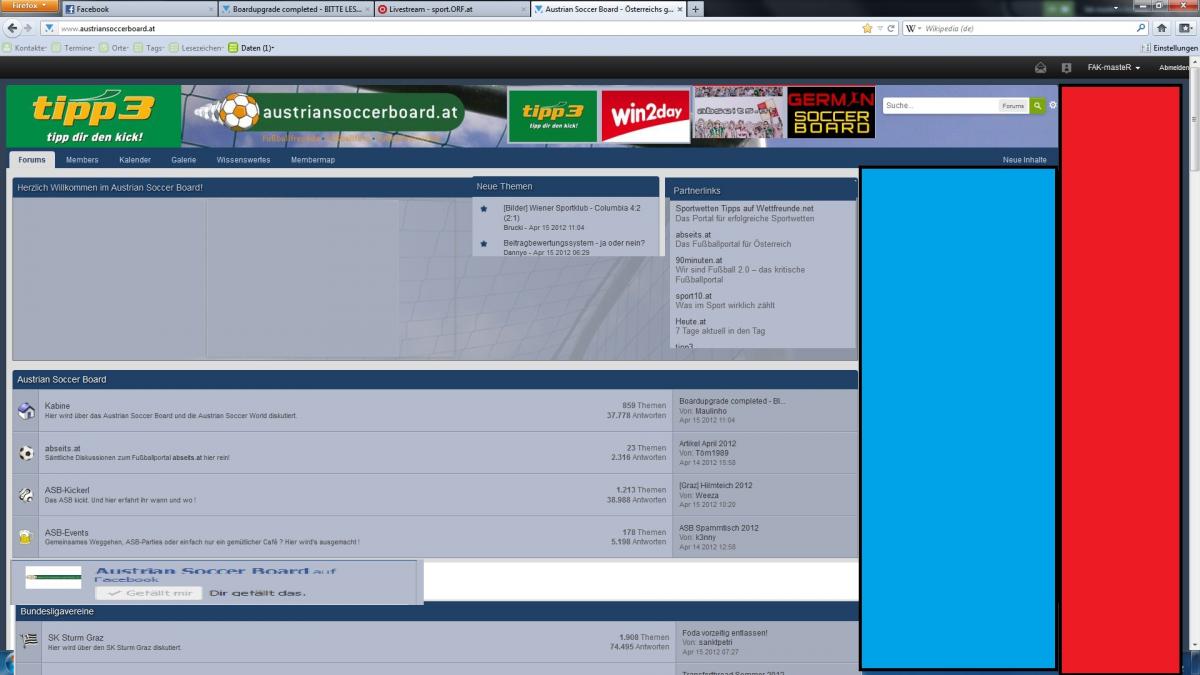The image size is (1200, 675).
Task: Click the bookmark star in the address bar
Action: (x=867, y=28)
